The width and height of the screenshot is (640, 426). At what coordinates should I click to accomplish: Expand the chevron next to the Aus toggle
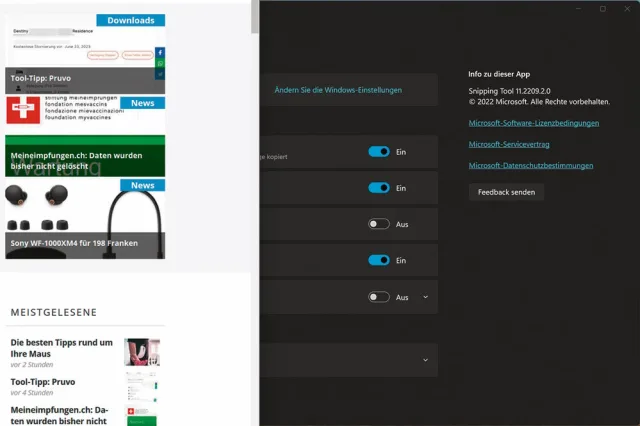pyautogui.click(x=425, y=297)
